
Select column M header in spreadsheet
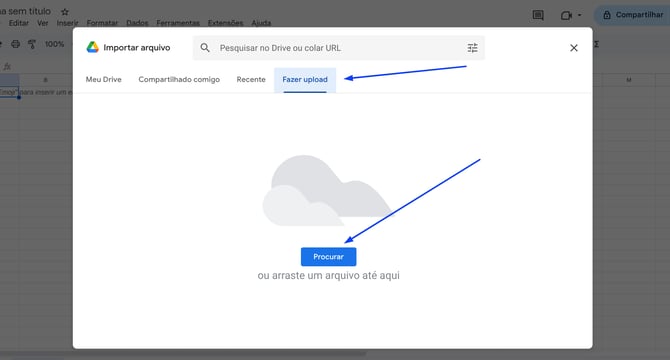coord(629,80)
